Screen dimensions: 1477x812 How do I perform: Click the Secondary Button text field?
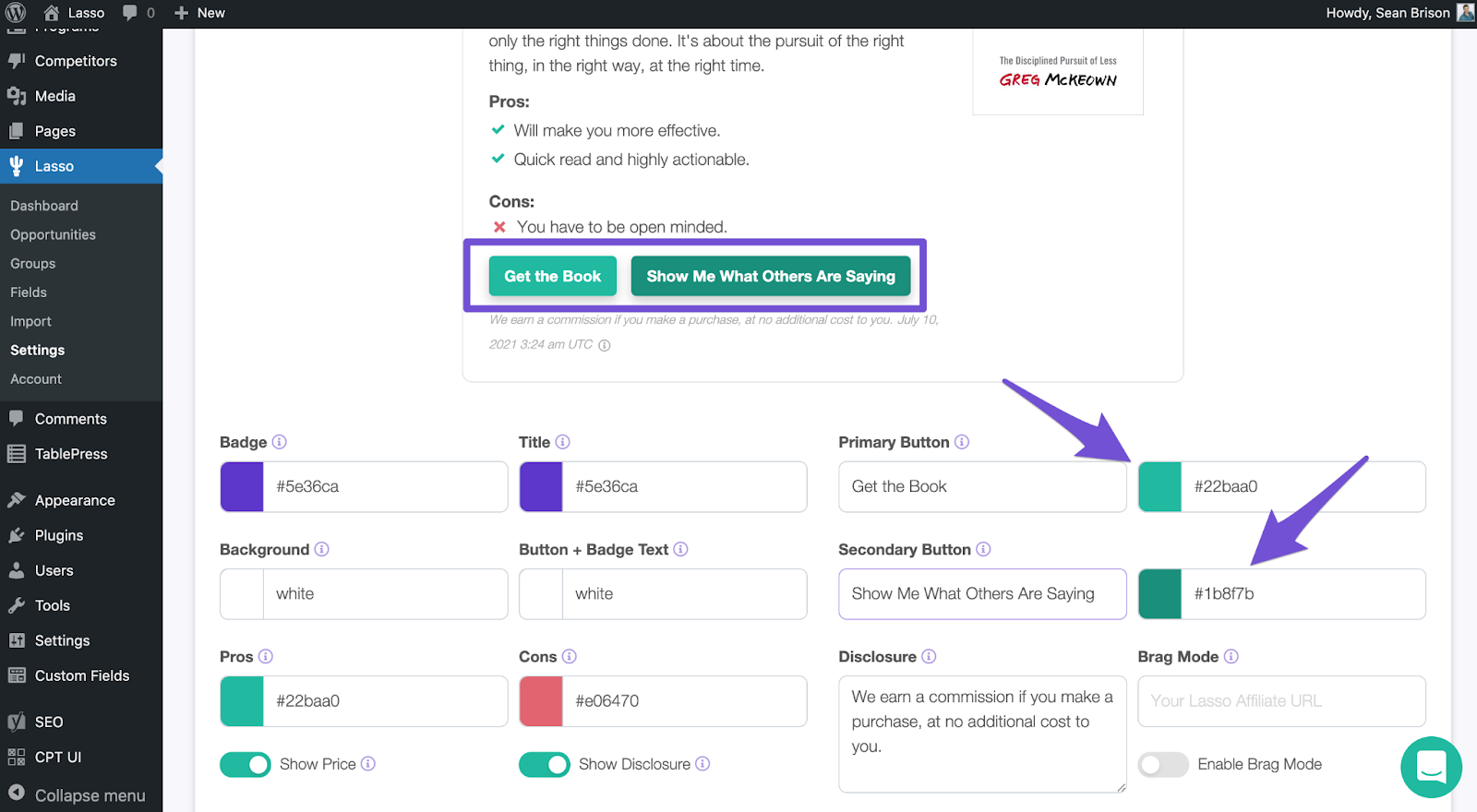[982, 593]
